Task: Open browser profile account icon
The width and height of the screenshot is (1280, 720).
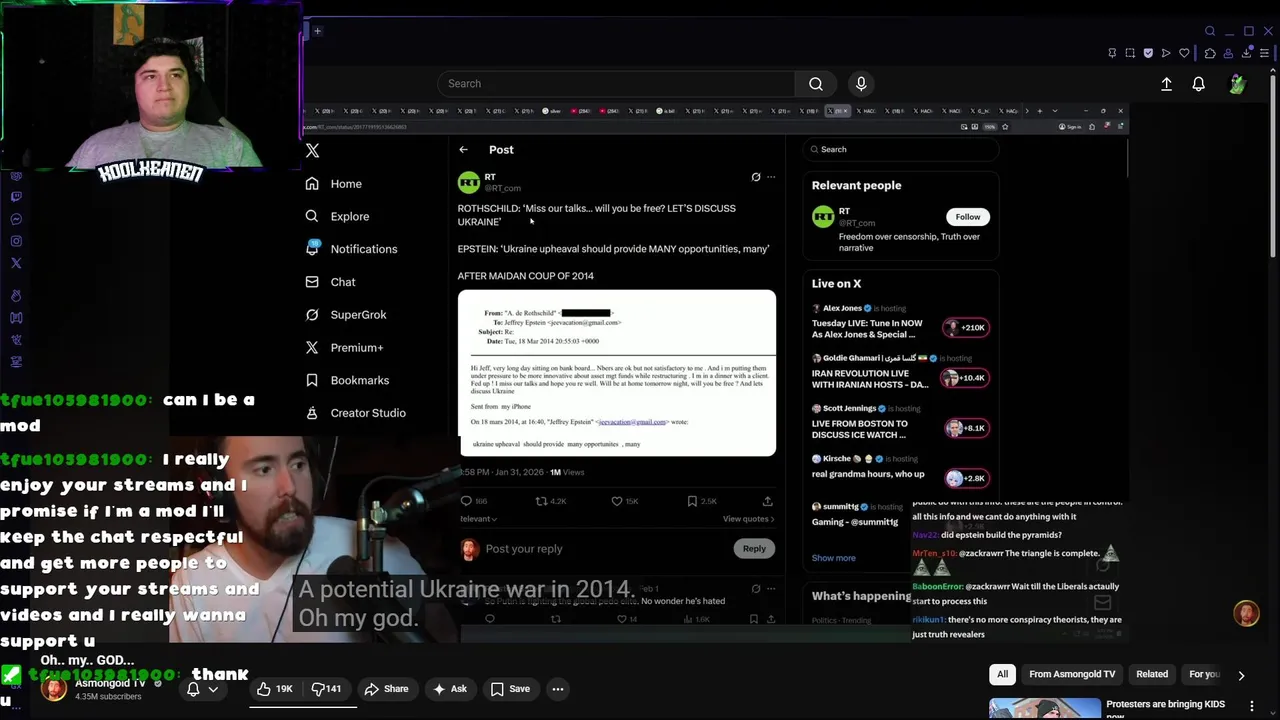Action: (1228, 53)
